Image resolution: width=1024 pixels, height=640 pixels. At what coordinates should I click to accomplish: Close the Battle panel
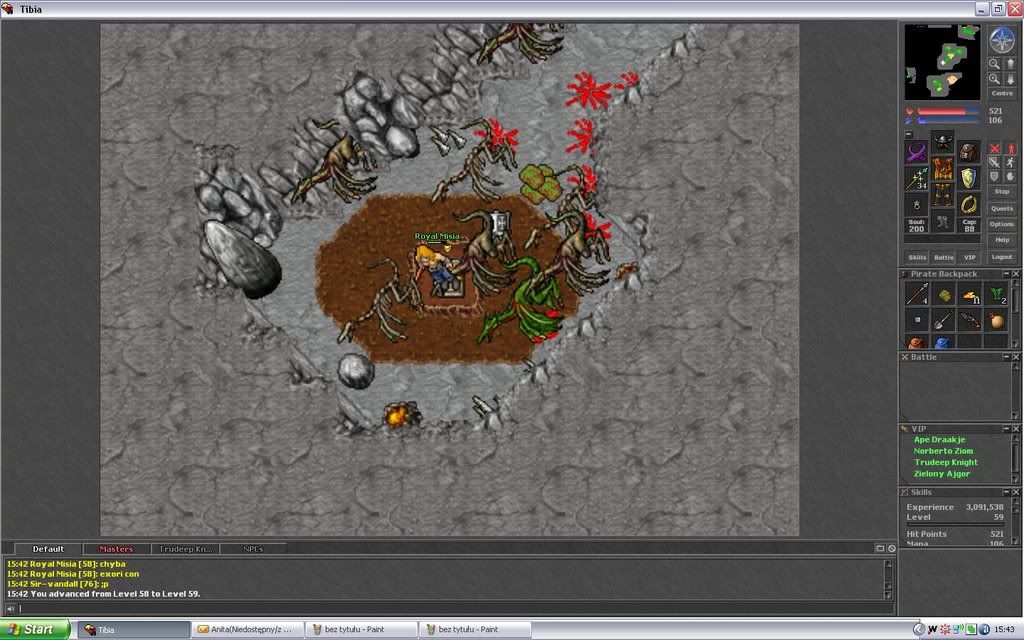pos(1016,357)
